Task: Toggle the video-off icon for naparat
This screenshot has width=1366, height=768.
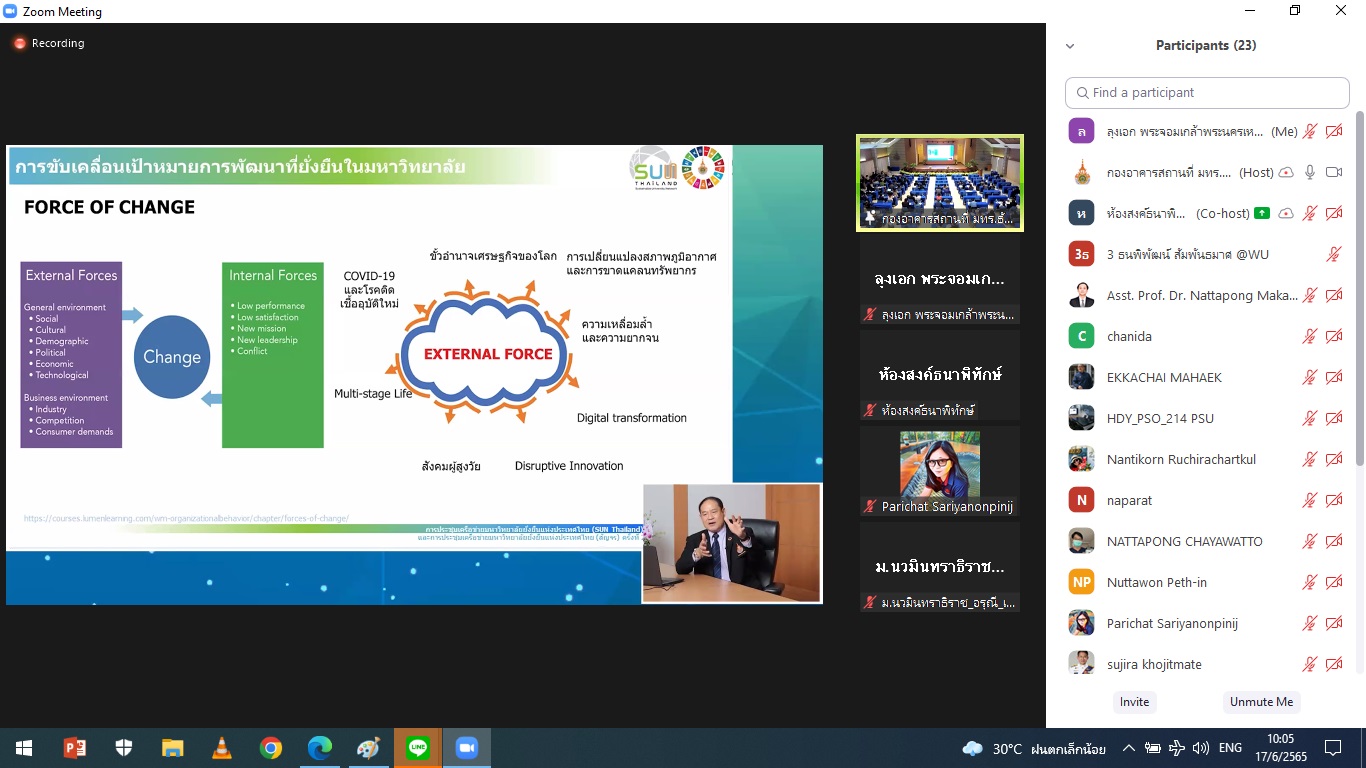Action: 1333,500
